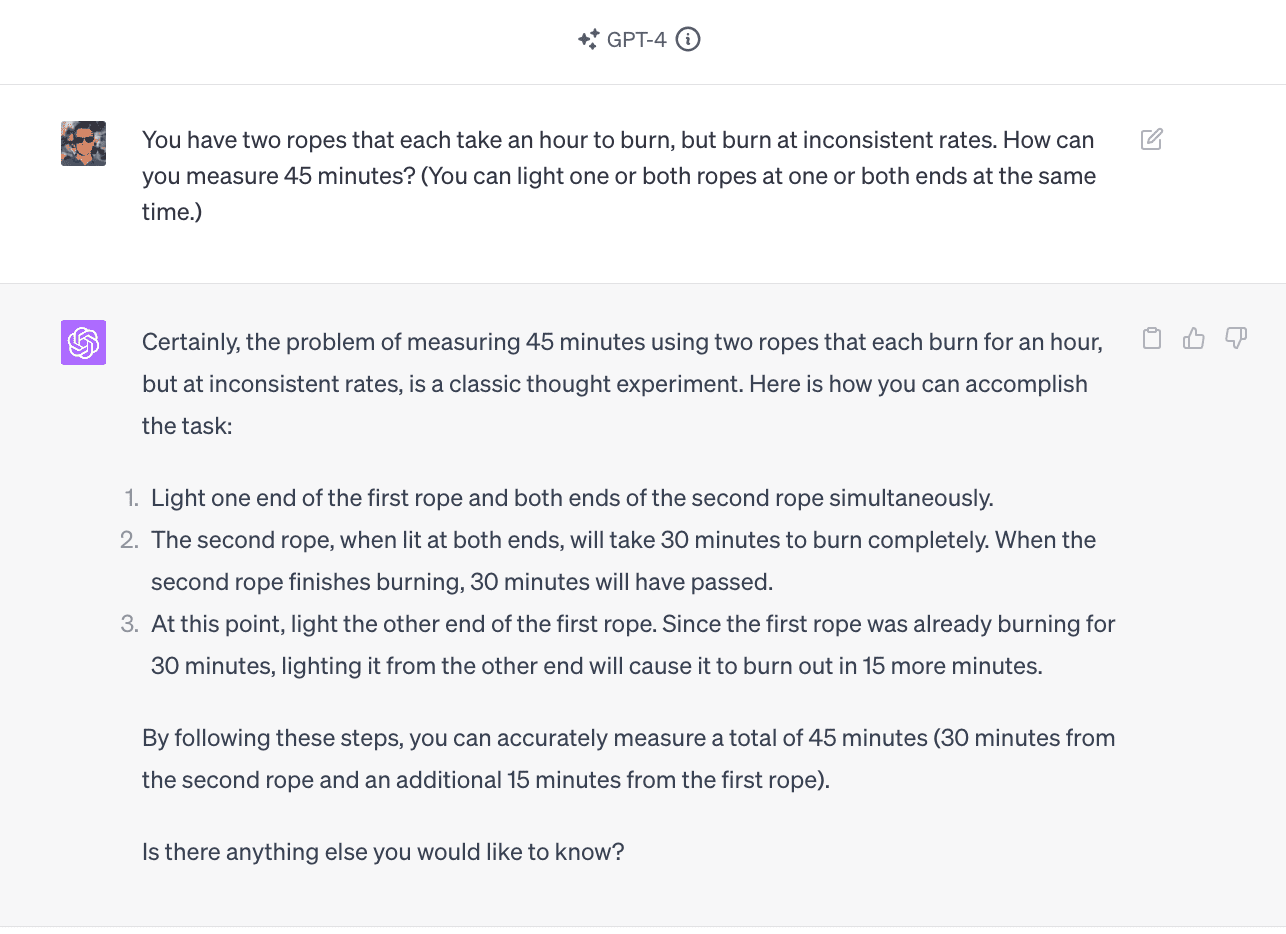Click list number 2 marker
The width and height of the screenshot is (1286, 934).
tap(130, 540)
